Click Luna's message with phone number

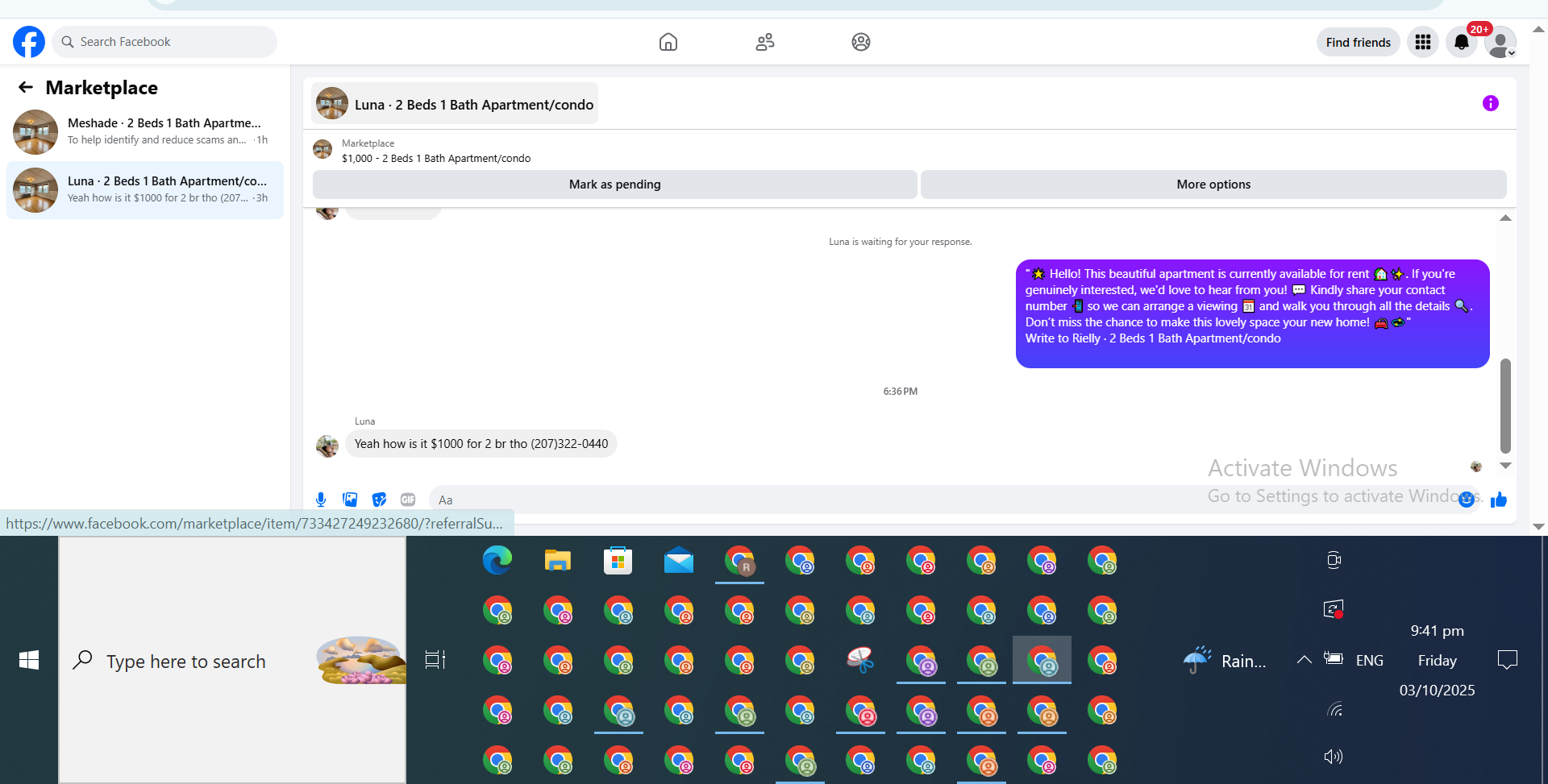click(x=481, y=444)
